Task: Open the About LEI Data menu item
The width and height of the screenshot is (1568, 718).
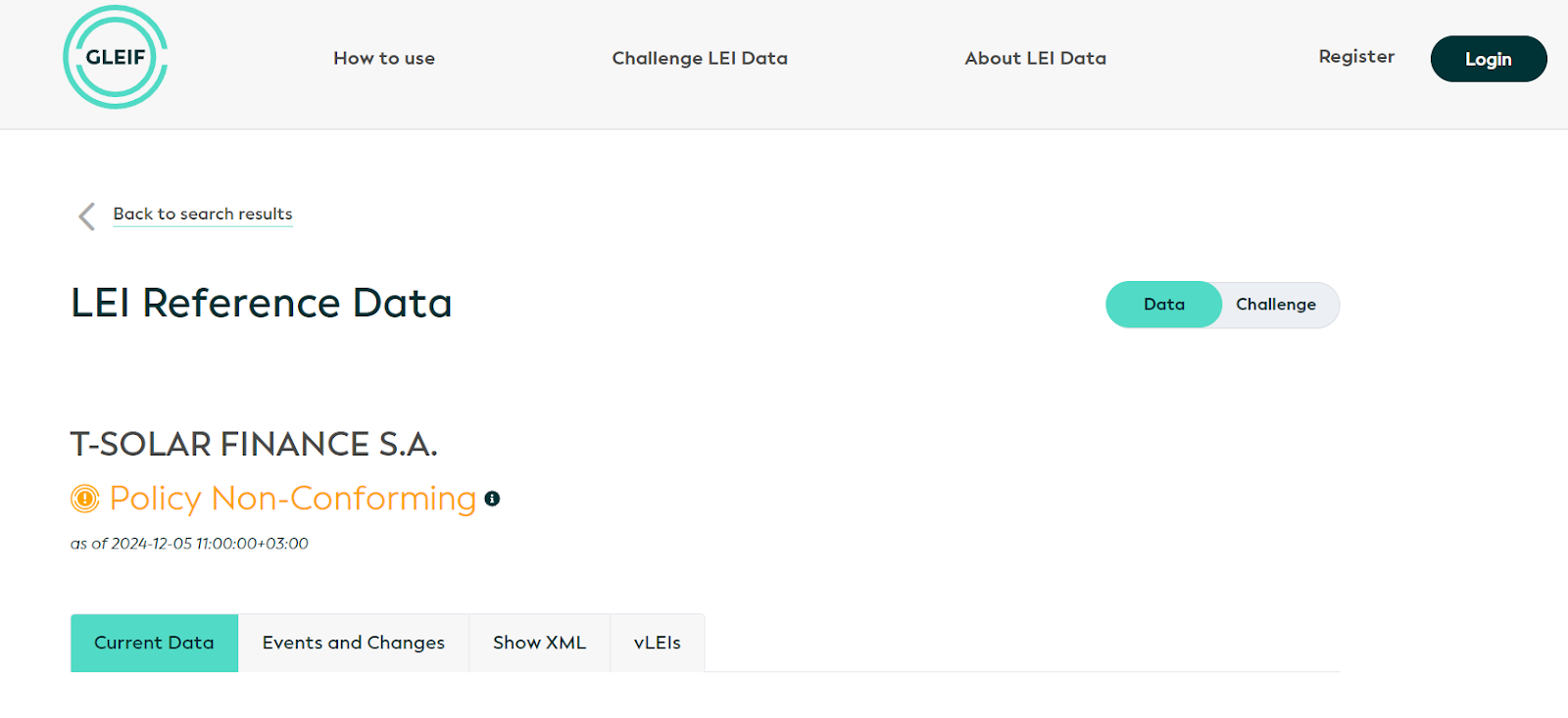Action: point(1035,59)
